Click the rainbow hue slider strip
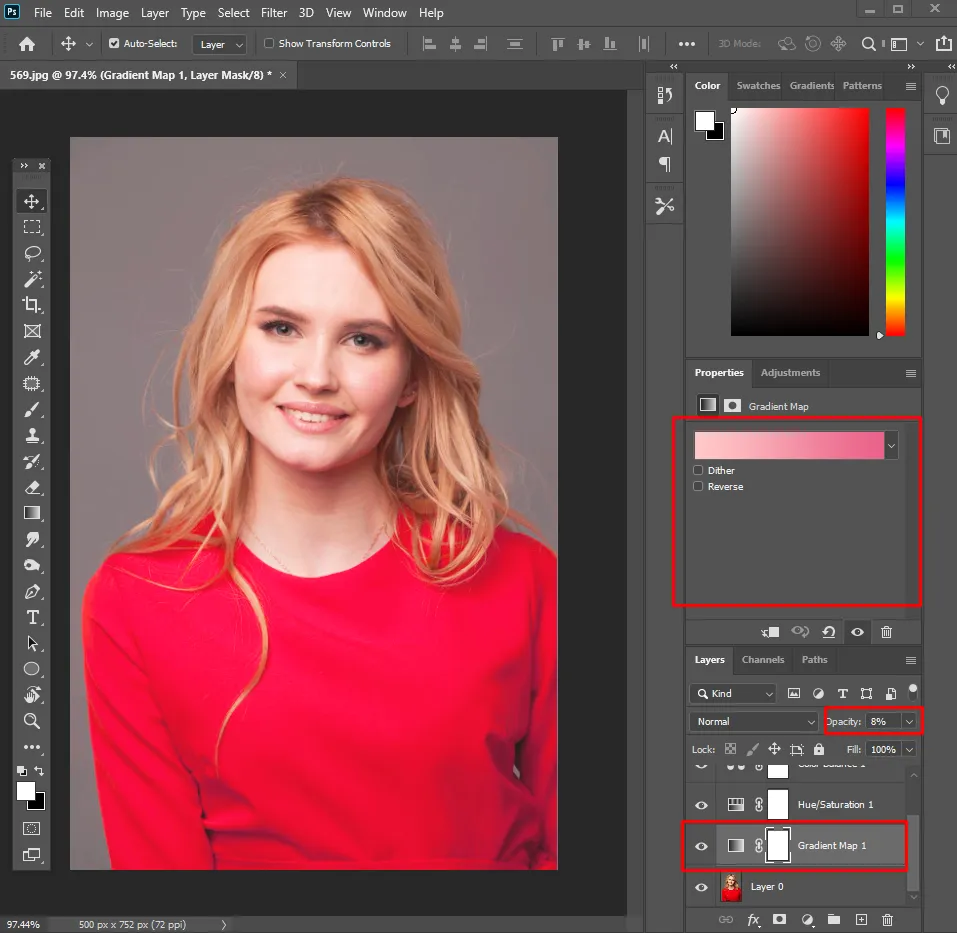This screenshot has height=933, width=957. (895, 221)
